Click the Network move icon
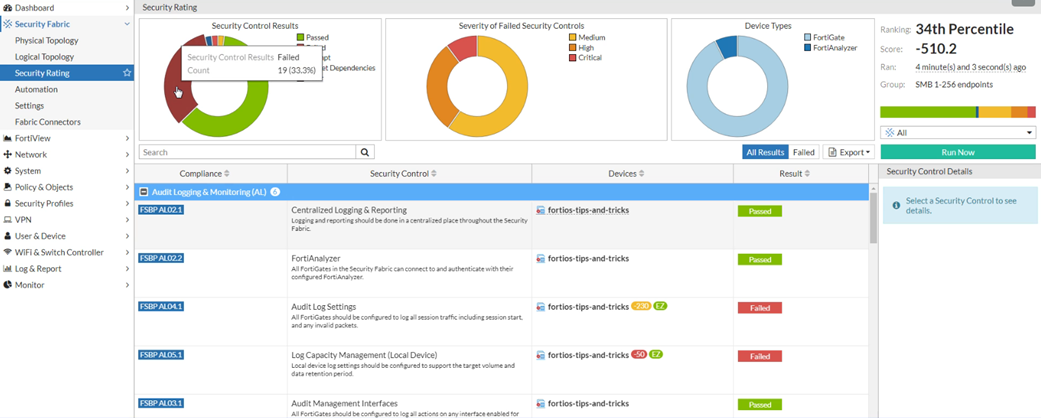The height and width of the screenshot is (418, 1041). pos(8,155)
